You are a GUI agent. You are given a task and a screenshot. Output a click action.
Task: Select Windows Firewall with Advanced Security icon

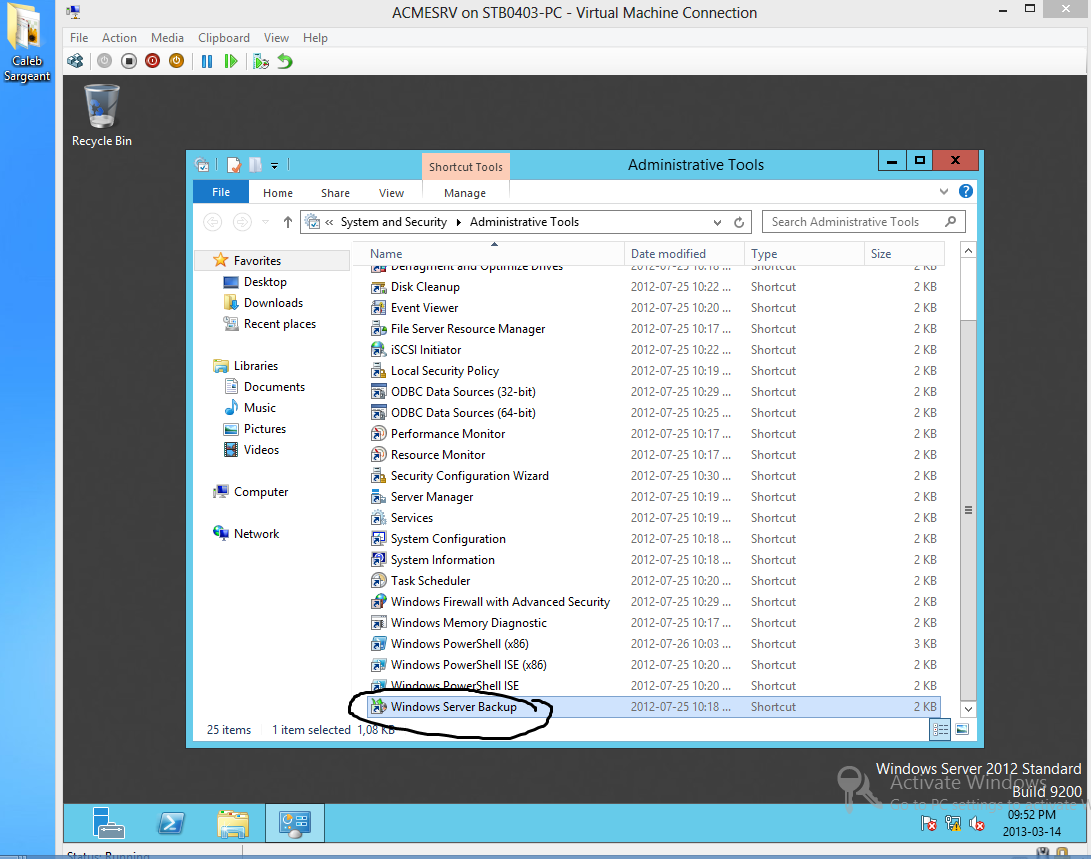click(378, 602)
